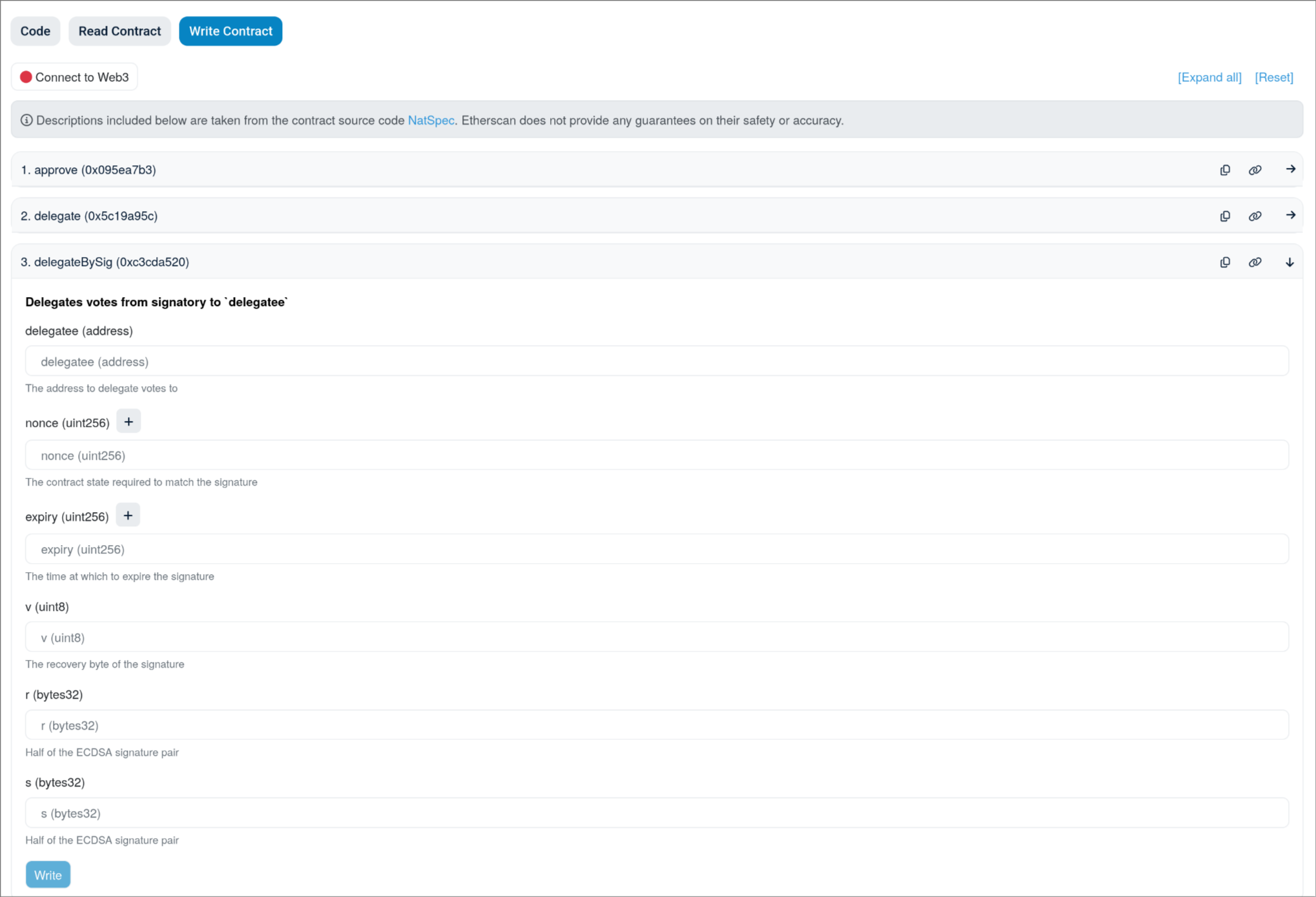Copy the approve function selector
The image size is (1316, 897).
pyautogui.click(x=1225, y=169)
